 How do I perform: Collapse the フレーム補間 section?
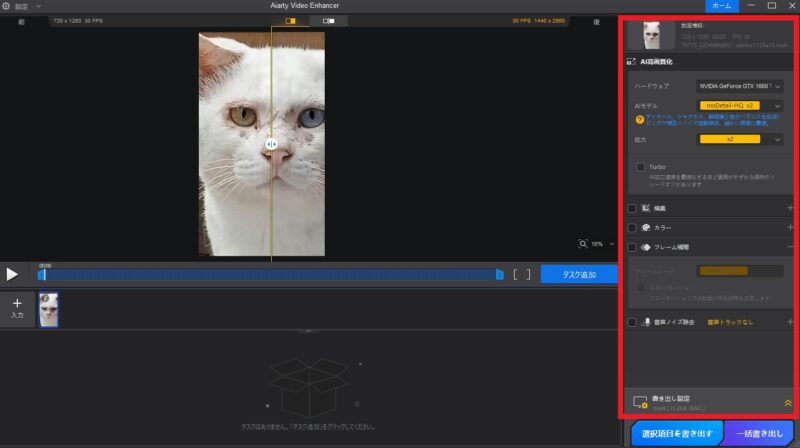pos(790,246)
